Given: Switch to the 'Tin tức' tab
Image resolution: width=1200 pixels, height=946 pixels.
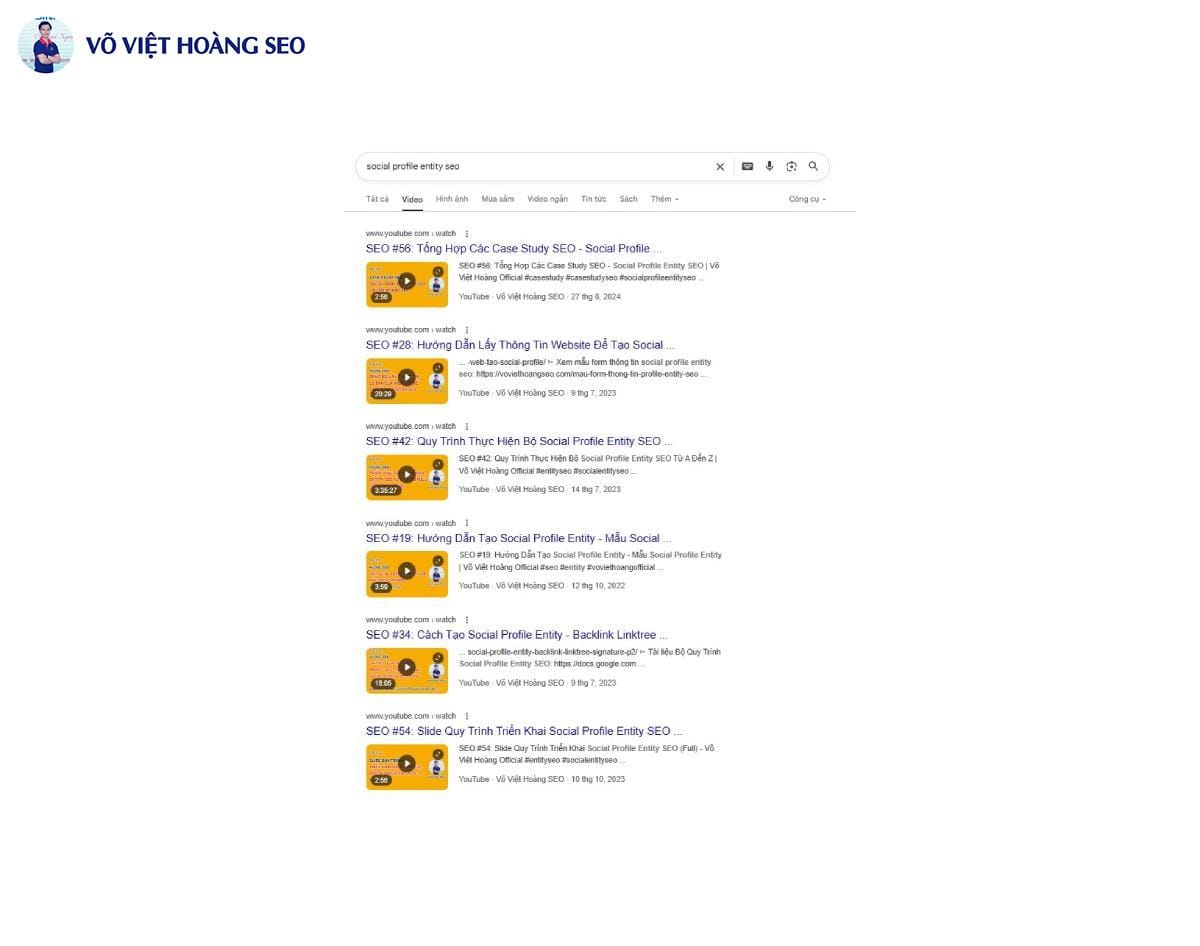Looking at the screenshot, I should tap(594, 199).
